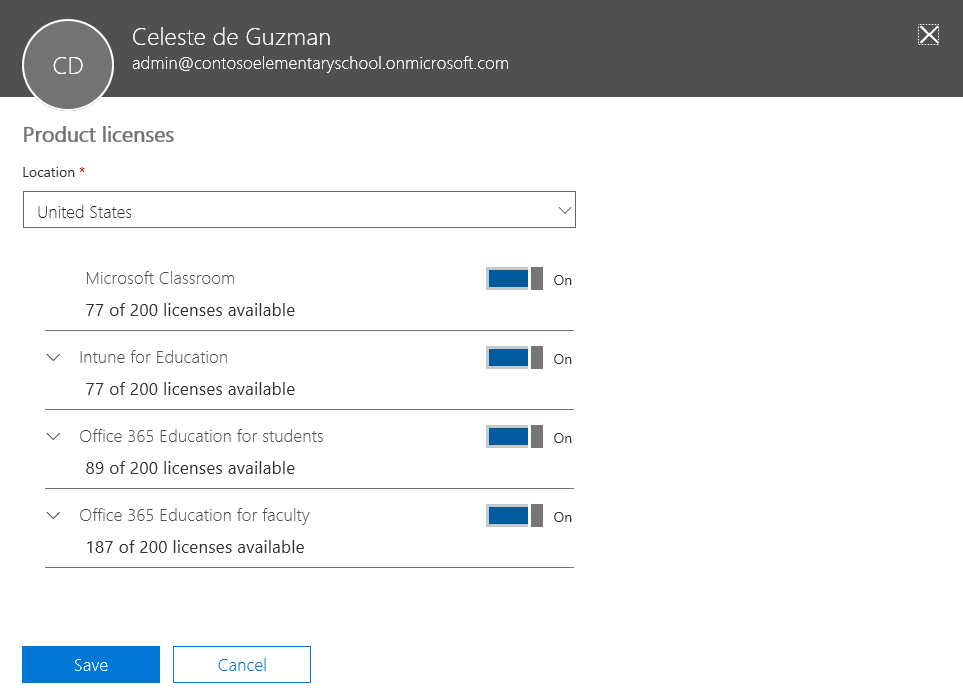Cancel the license edits
963x700 pixels.
coord(242,664)
